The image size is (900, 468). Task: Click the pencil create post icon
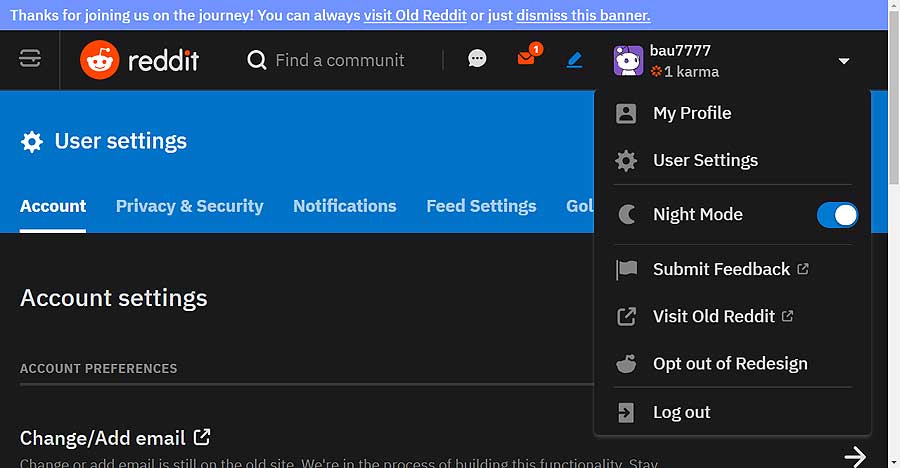point(575,60)
